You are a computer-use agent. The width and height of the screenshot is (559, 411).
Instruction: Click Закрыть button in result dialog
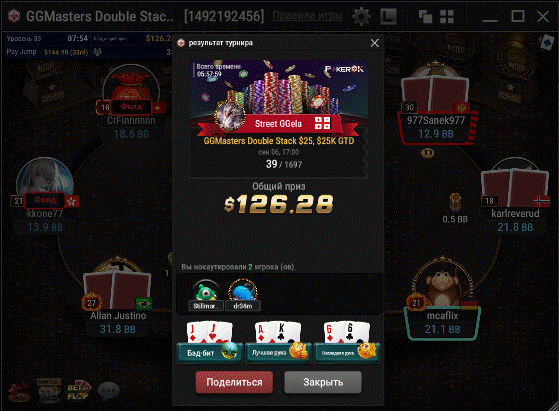(x=323, y=382)
